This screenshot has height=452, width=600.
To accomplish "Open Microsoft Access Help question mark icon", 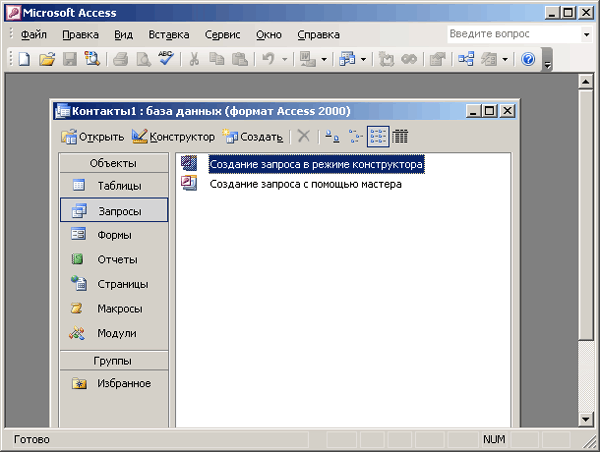I will click(528, 59).
